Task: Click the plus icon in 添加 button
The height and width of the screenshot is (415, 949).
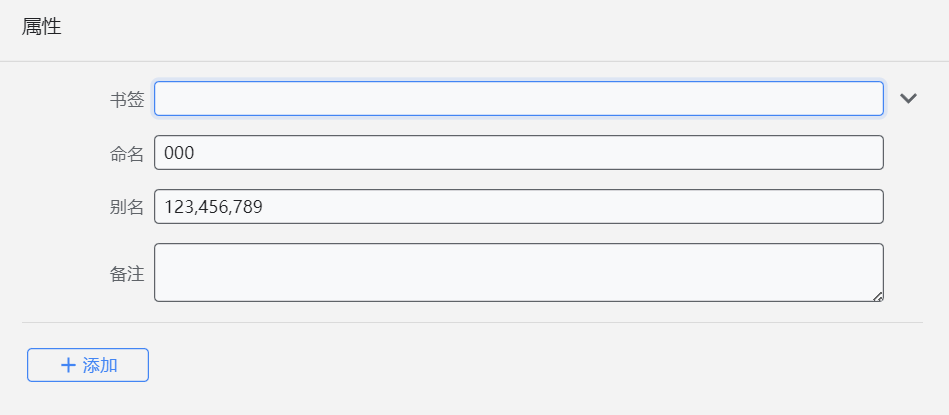Action: click(68, 365)
